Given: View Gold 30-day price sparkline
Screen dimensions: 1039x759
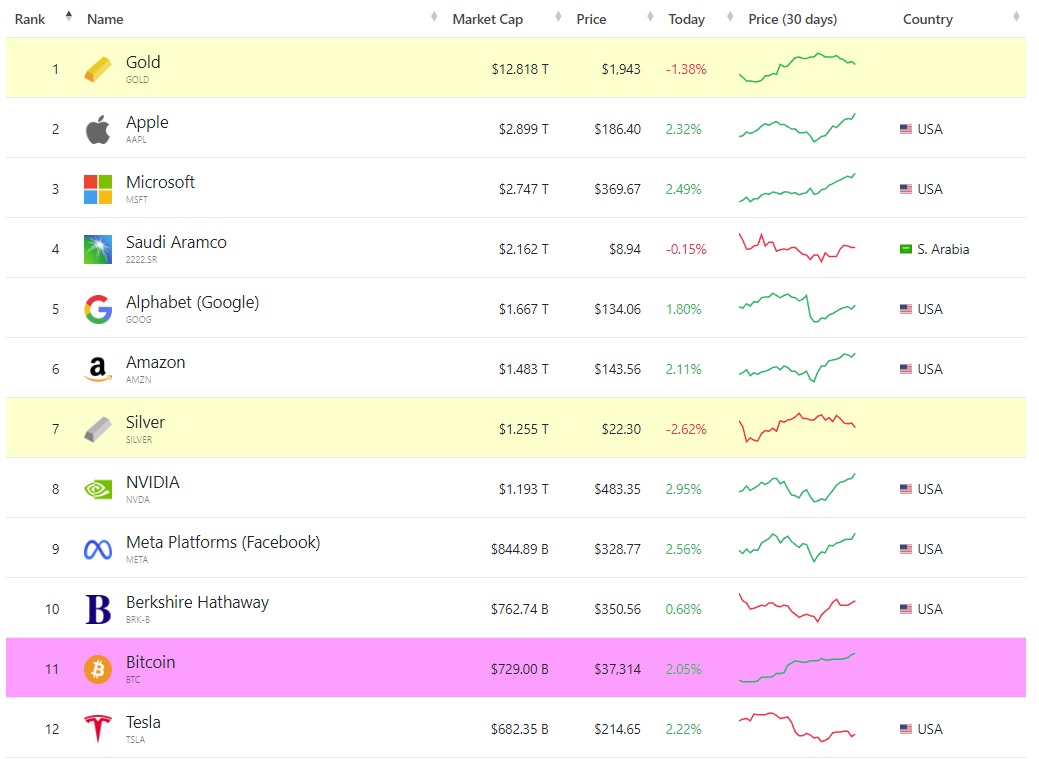Looking at the screenshot, I should click(797, 68).
